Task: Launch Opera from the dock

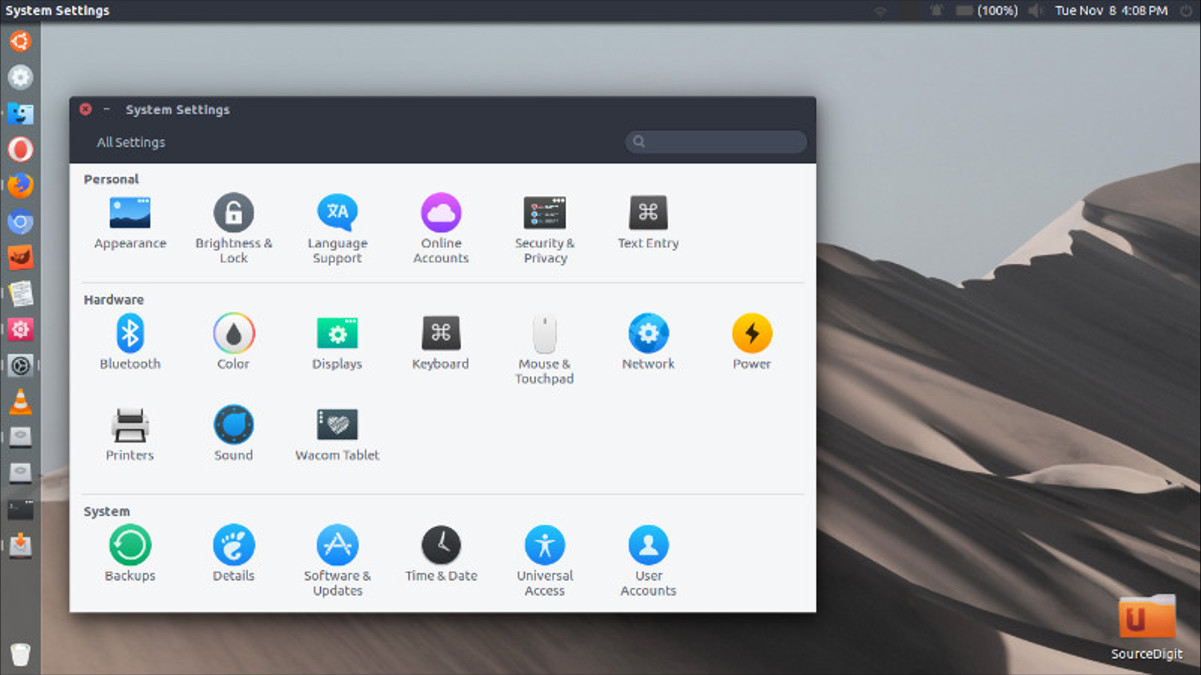Action: click(20, 149)
